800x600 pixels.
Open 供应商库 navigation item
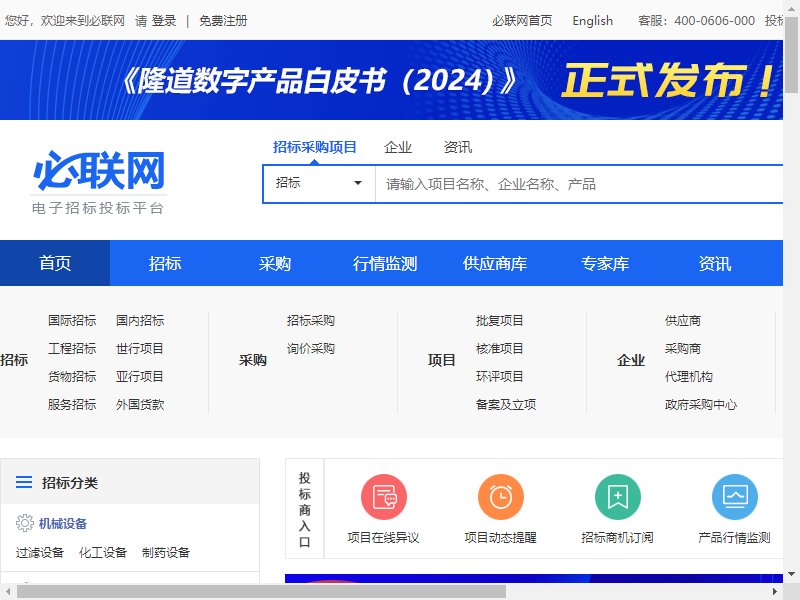[x=494, y=263]
